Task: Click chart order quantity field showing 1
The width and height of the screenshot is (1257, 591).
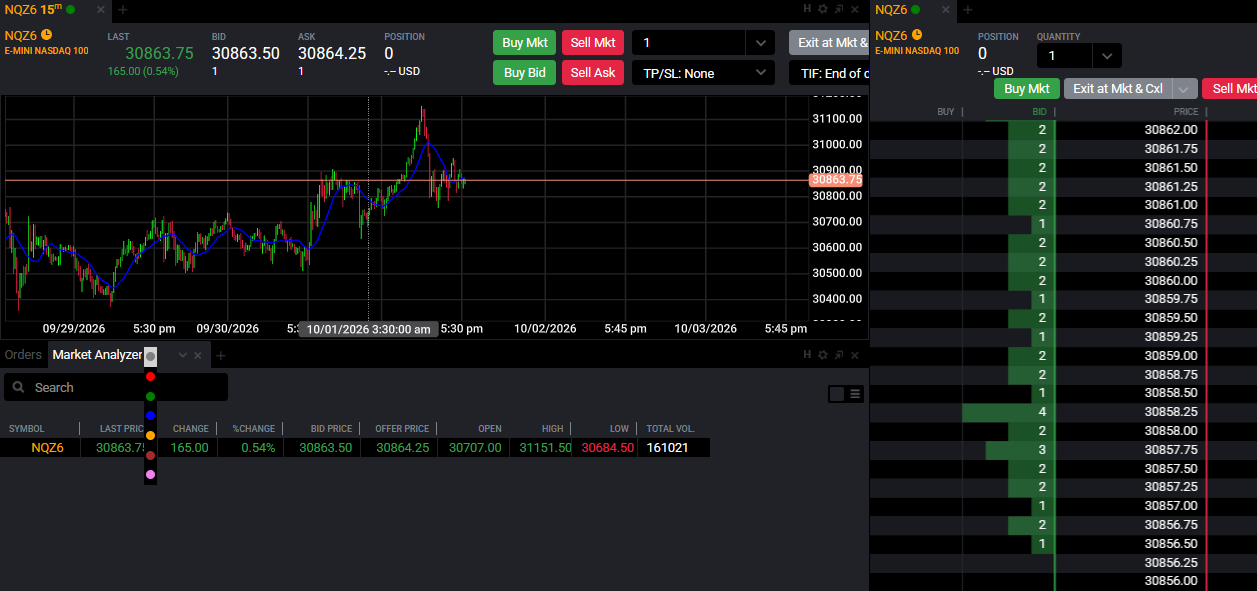Action: (689, 43)
